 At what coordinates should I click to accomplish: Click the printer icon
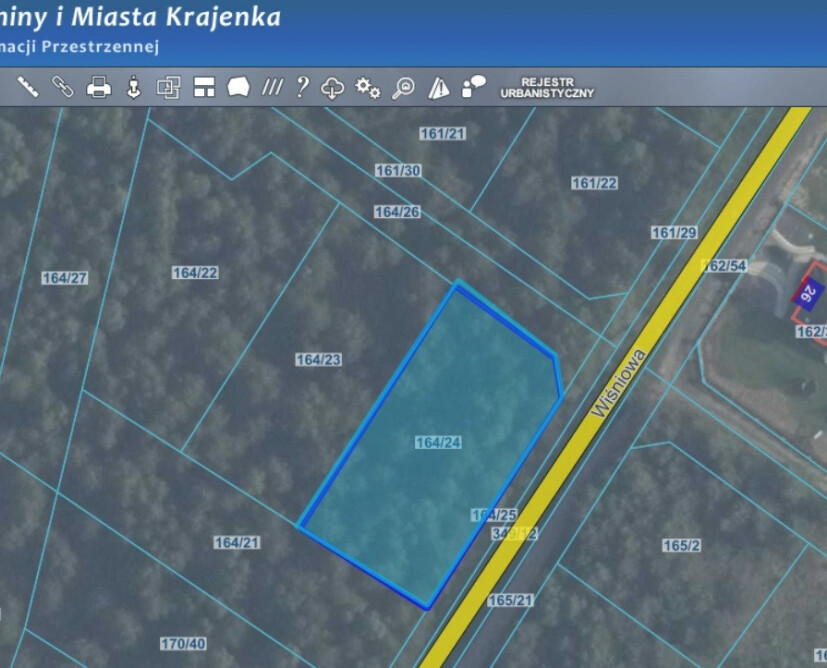point(98,88)
